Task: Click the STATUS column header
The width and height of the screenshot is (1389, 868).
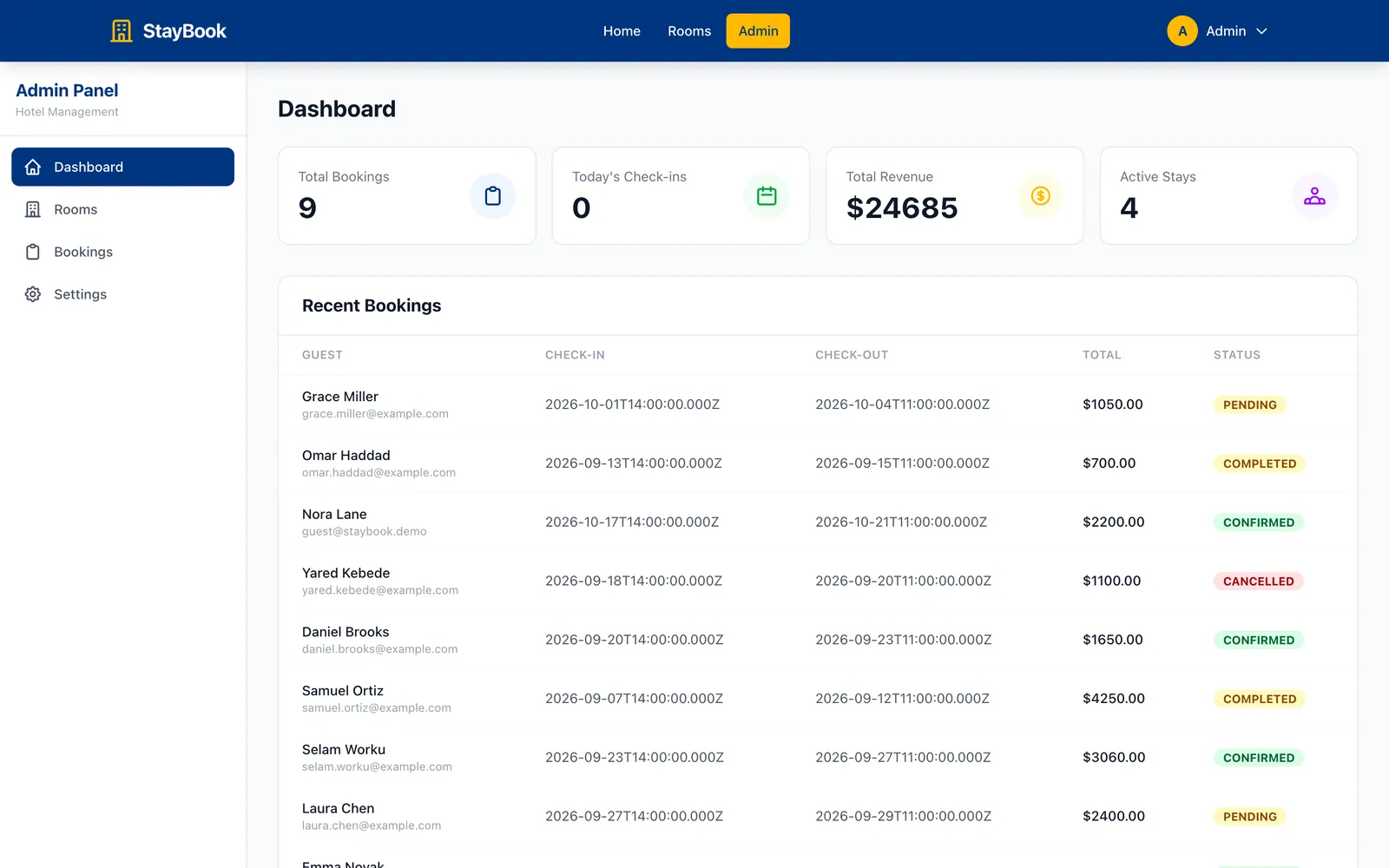Action: click(1237, 355)
